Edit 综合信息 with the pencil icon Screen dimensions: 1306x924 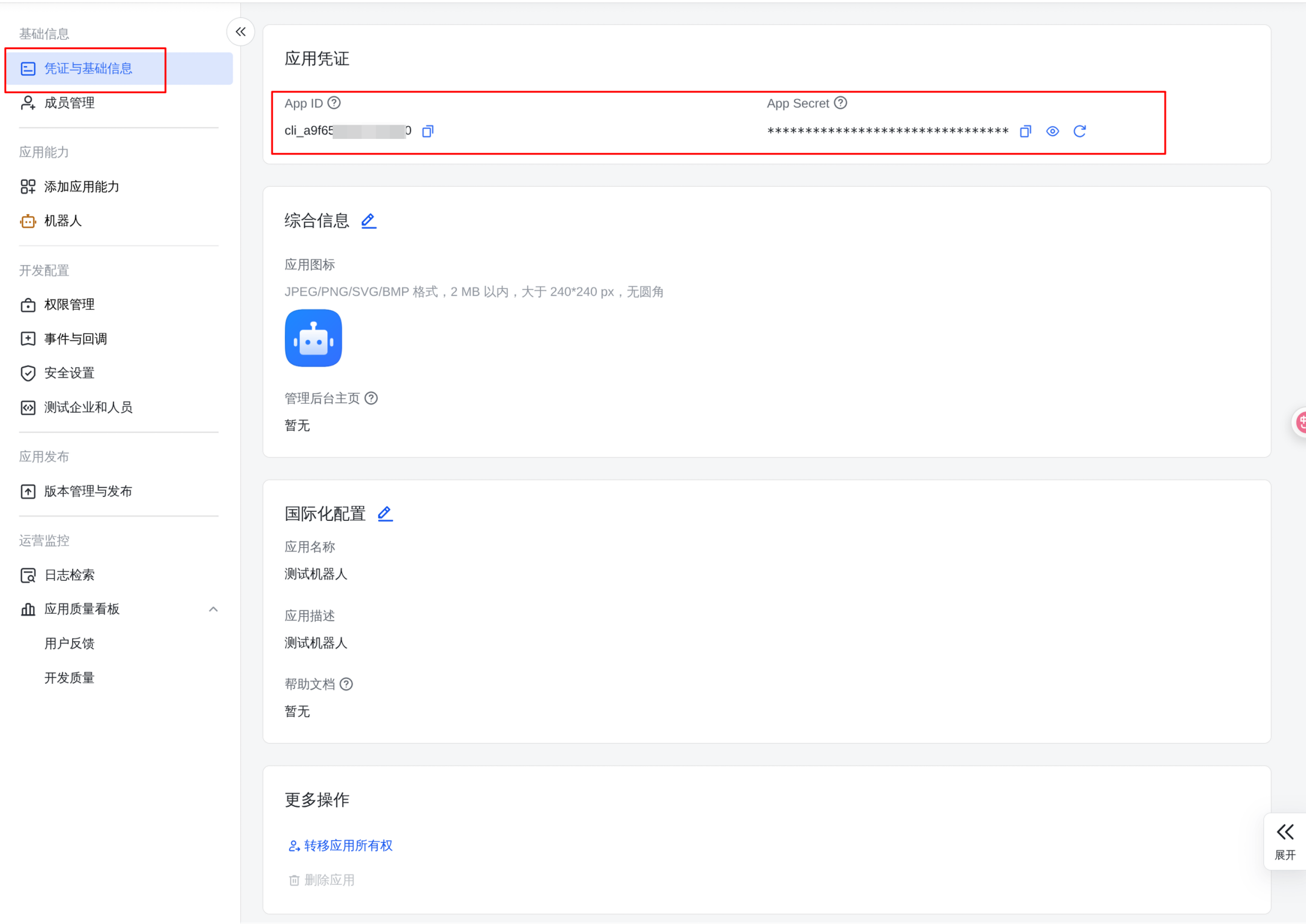click(x=369, y=221)
